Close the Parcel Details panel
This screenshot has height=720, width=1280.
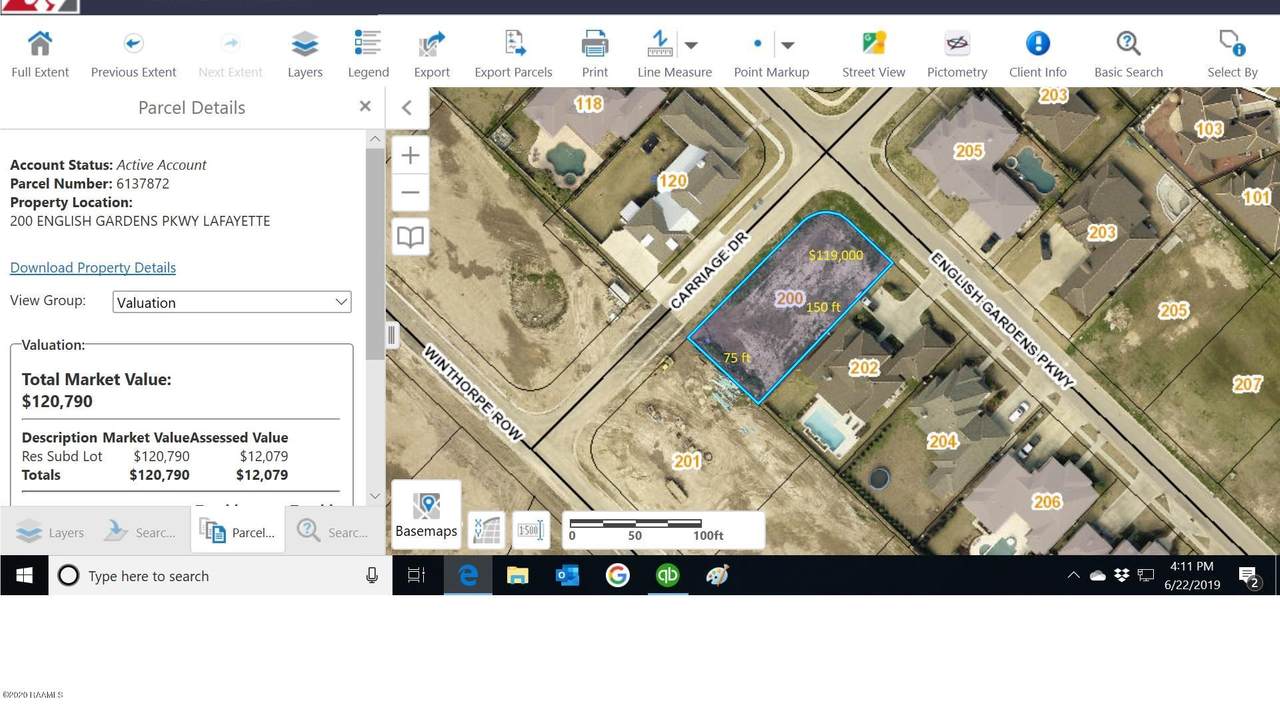pyautogui.click(x=365, y=106)
